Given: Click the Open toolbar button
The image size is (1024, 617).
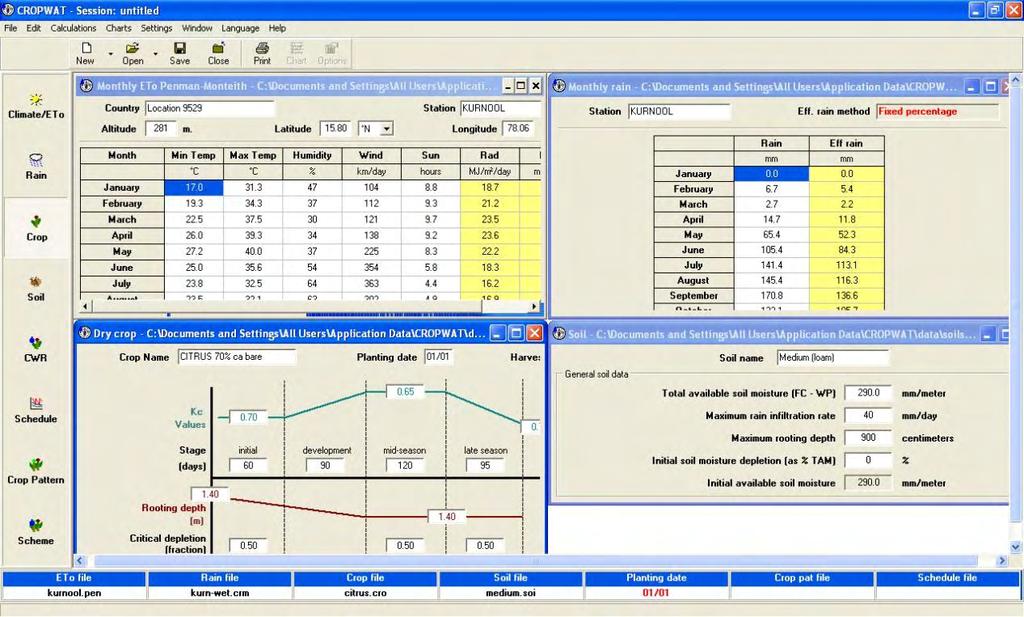Looking at the screenshot, I should [133, 54].
